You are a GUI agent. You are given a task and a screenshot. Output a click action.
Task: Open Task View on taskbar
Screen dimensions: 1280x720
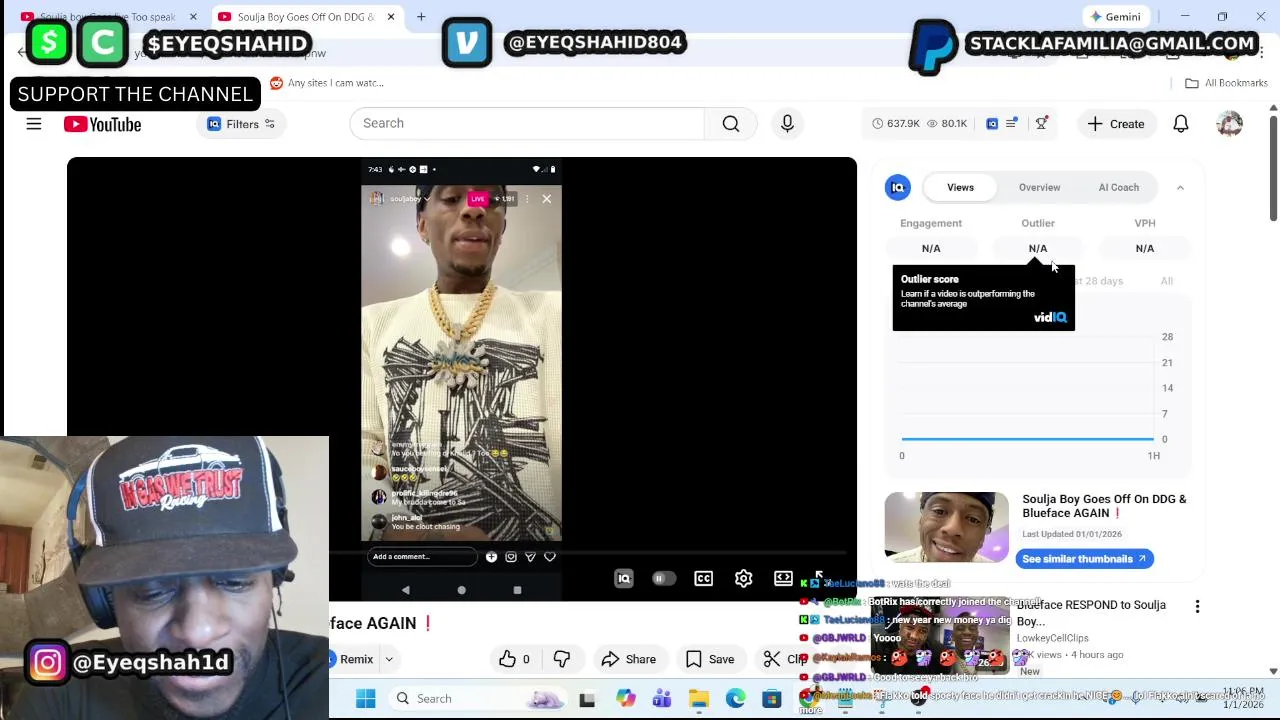[x=587, y=698]
